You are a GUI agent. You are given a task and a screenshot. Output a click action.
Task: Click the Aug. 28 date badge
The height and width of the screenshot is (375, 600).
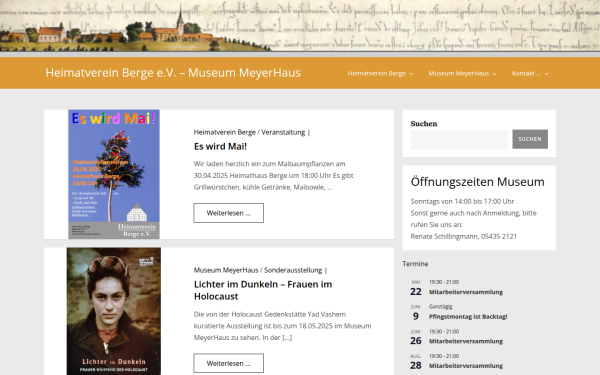pos(416,362)
